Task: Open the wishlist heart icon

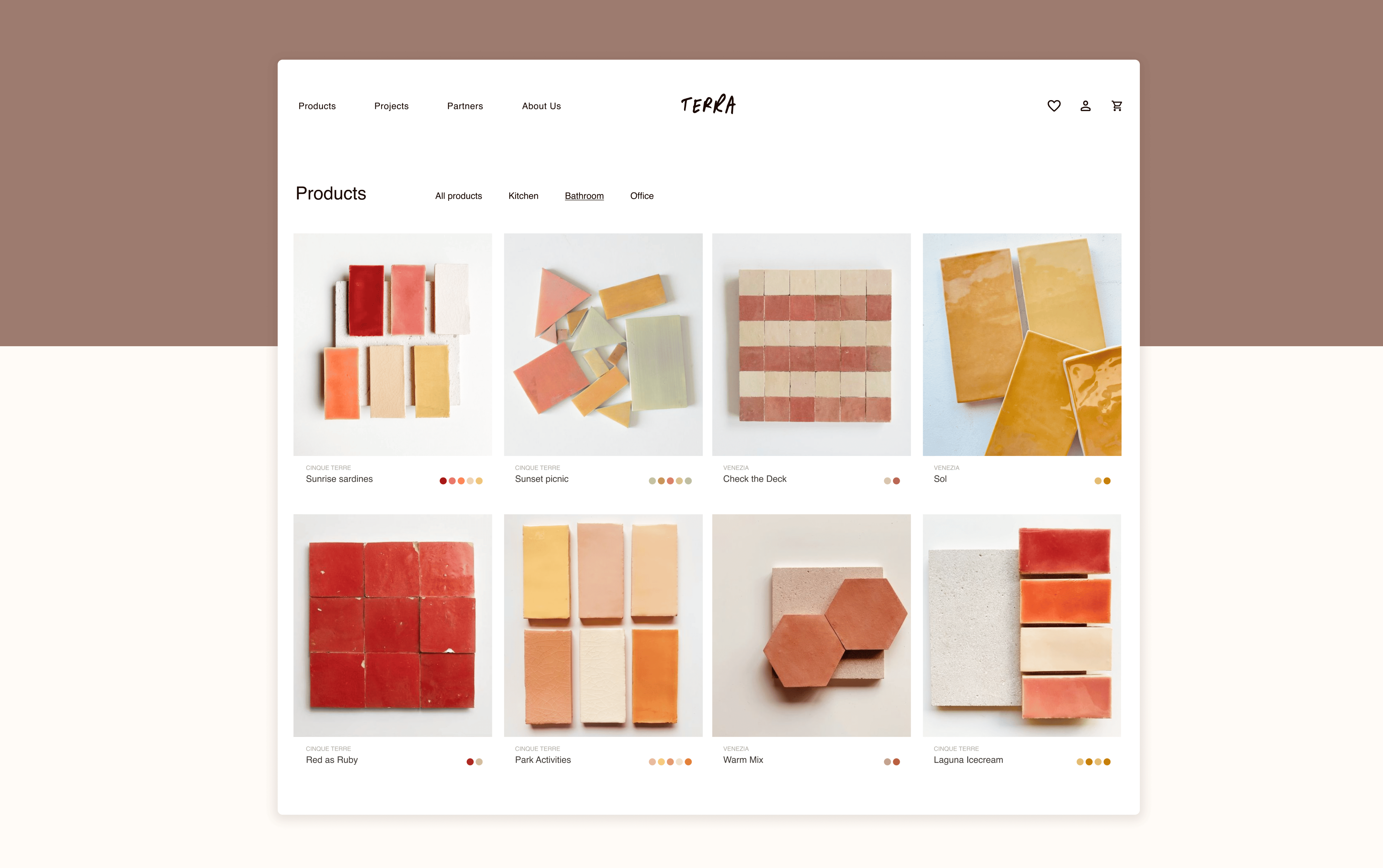Action: coord(1054,106)
